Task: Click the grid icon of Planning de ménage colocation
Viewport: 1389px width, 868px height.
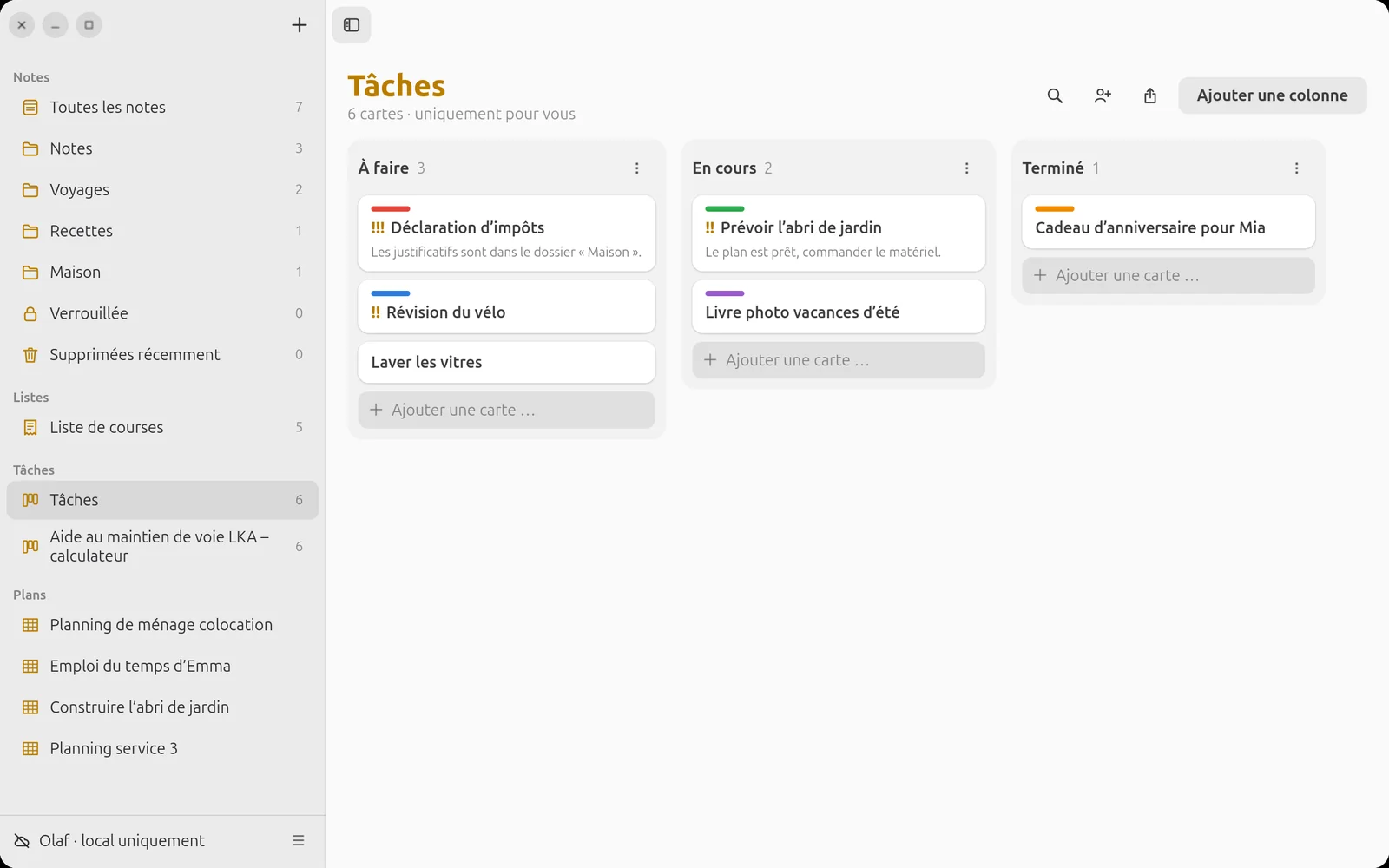Action: pos(30,625)
